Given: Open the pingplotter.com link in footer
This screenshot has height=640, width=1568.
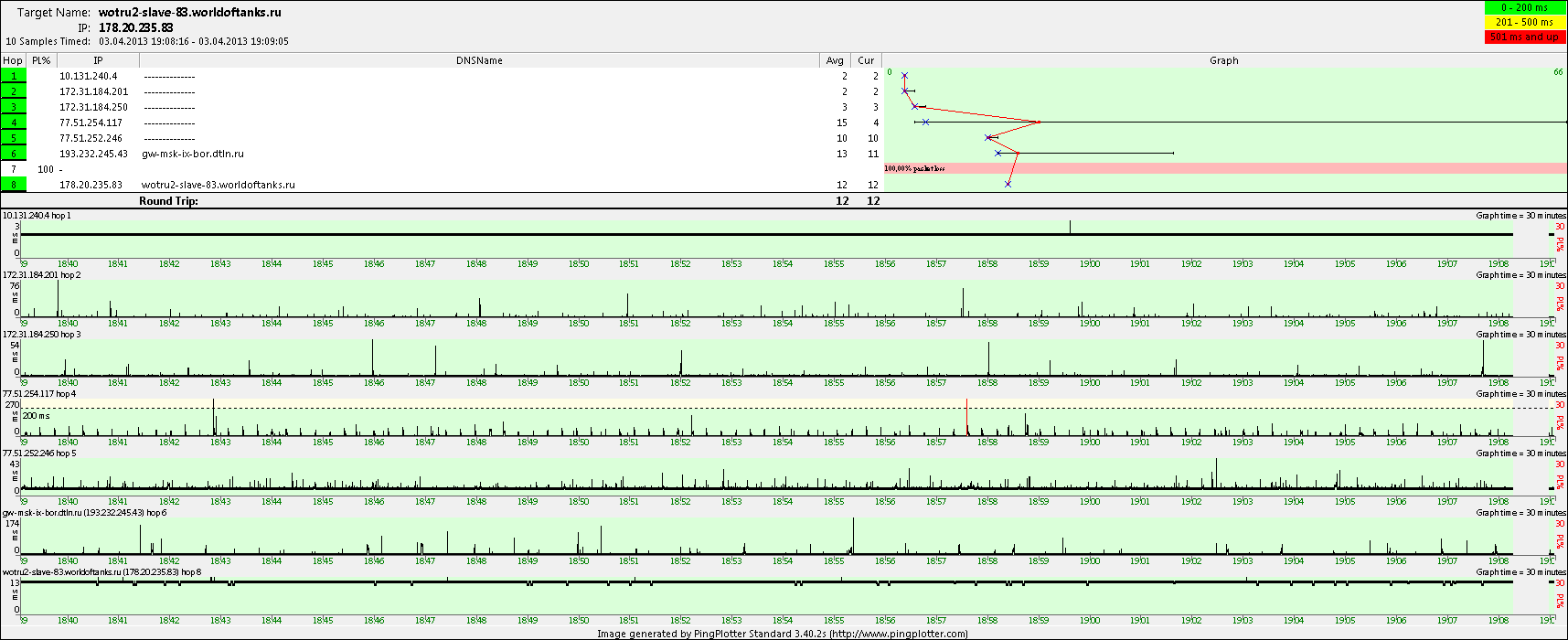Looking at the screenshot, I should coord(898,634).
